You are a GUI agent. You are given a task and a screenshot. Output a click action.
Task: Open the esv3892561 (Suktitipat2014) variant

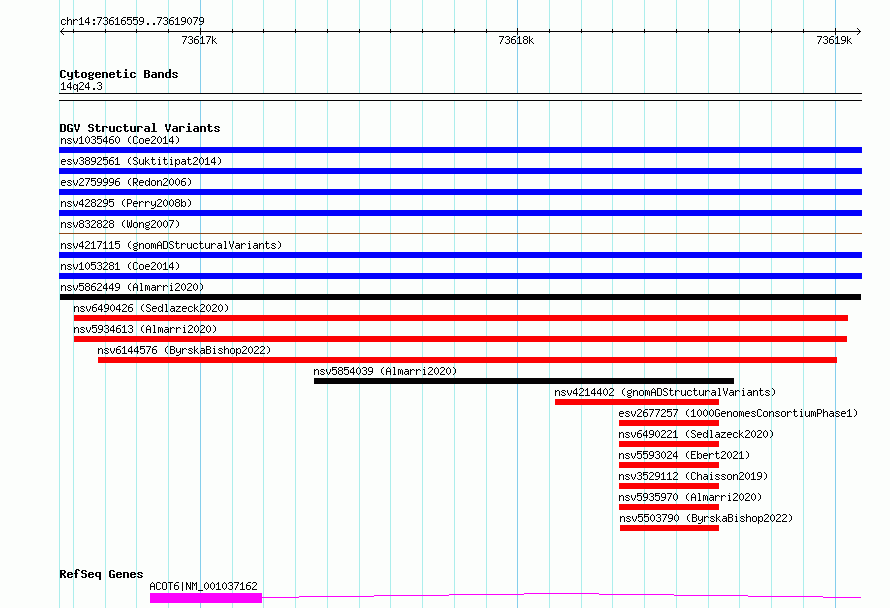pyautogui.click(x=141, y=161)
